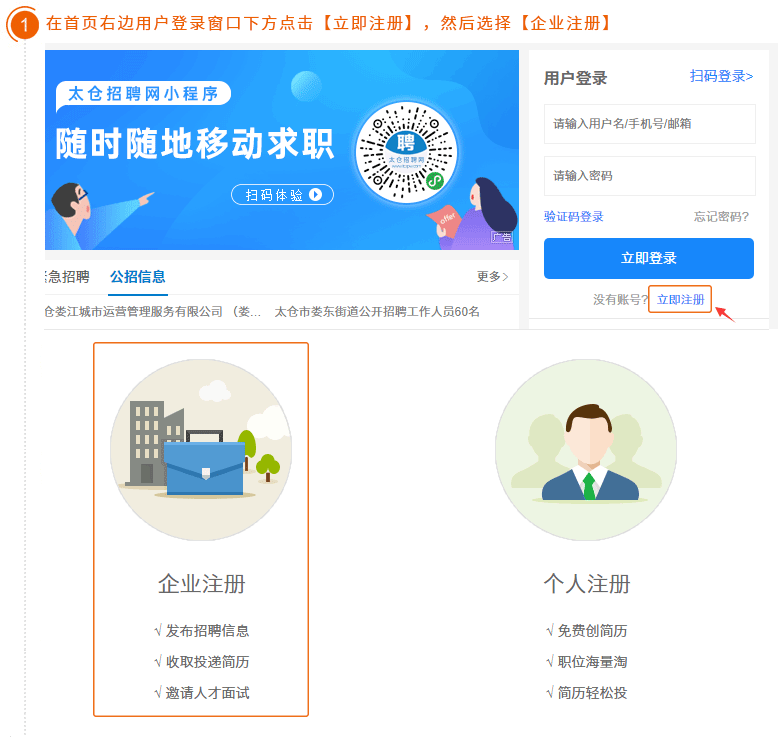Select the personal registration avatar illustration
778x737 pixels.
click(x=586, y=450)
